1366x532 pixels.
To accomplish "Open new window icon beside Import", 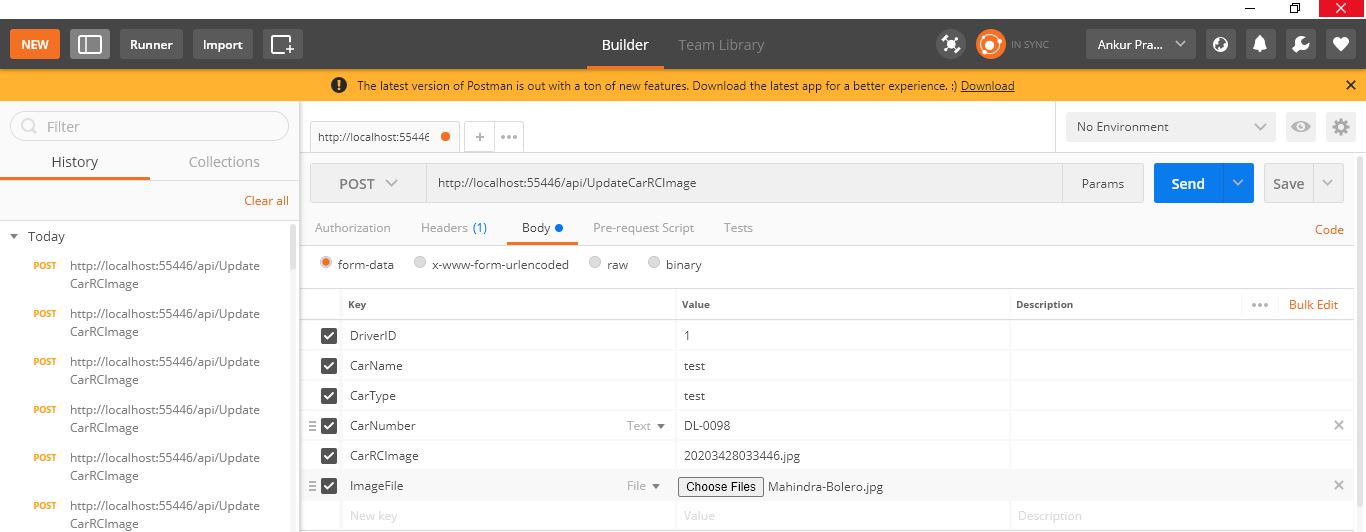I will [x=283, y=44].
